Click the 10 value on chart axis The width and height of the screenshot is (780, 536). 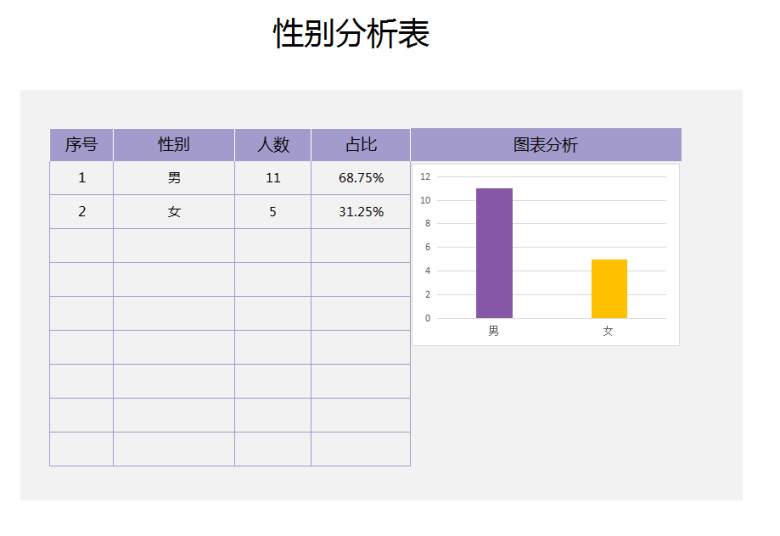(x=425, y=200)
